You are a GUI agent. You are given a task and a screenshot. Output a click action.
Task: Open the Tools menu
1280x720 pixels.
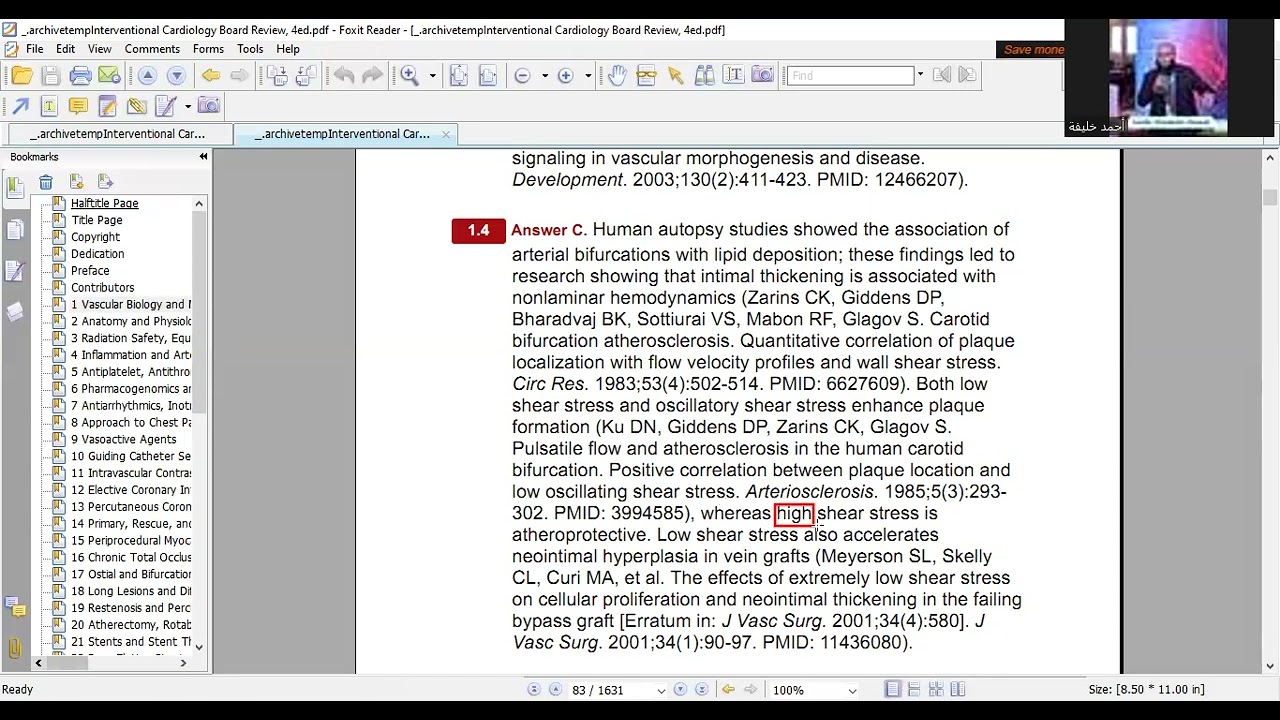click(x=250, y=49)
